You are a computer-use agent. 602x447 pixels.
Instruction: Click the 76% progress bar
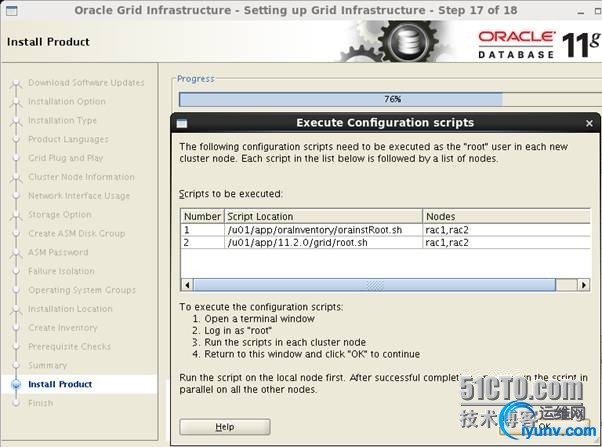pos(390,99)
